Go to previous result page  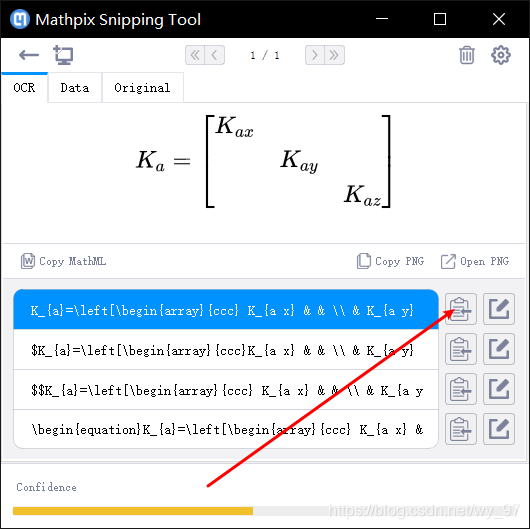tap(214, 55)
